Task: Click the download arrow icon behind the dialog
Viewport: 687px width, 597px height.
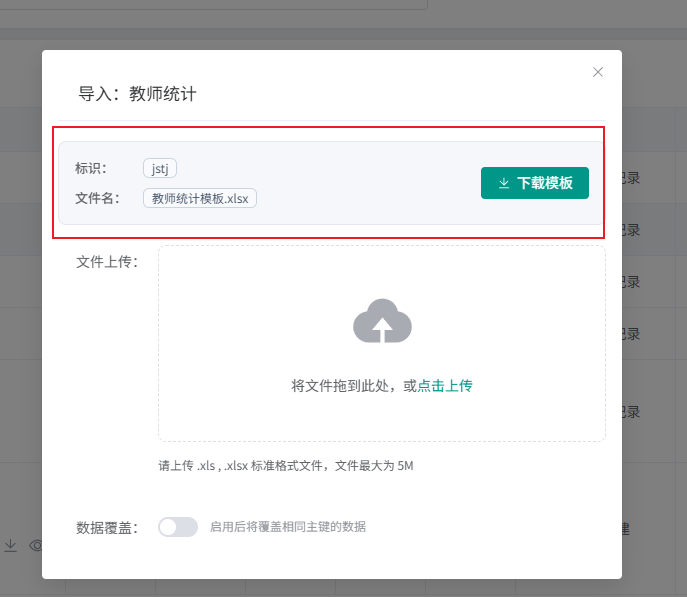Action: pos(11,545)
